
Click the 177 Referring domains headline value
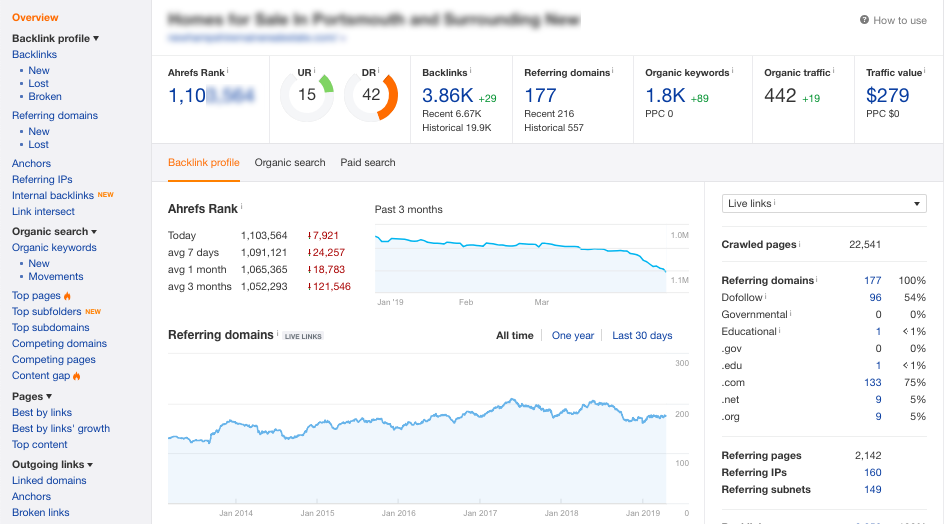click(x=540, y=95)
